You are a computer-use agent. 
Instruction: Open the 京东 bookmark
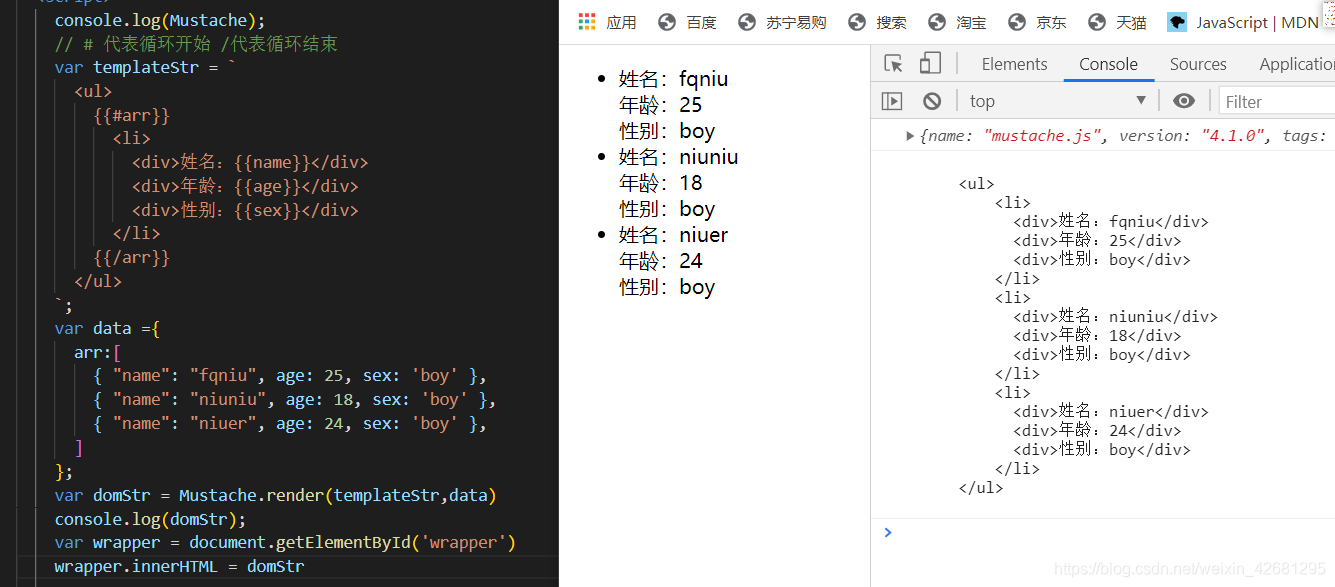coord(1037,22)
